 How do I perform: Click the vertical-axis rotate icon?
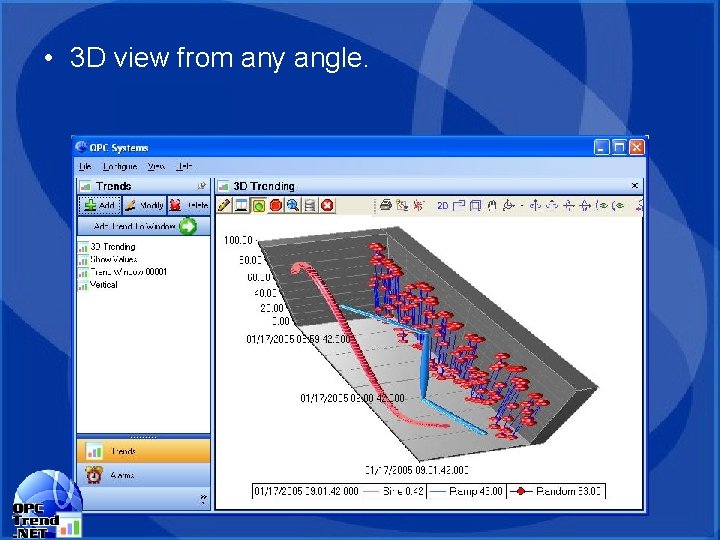(535, 205)
